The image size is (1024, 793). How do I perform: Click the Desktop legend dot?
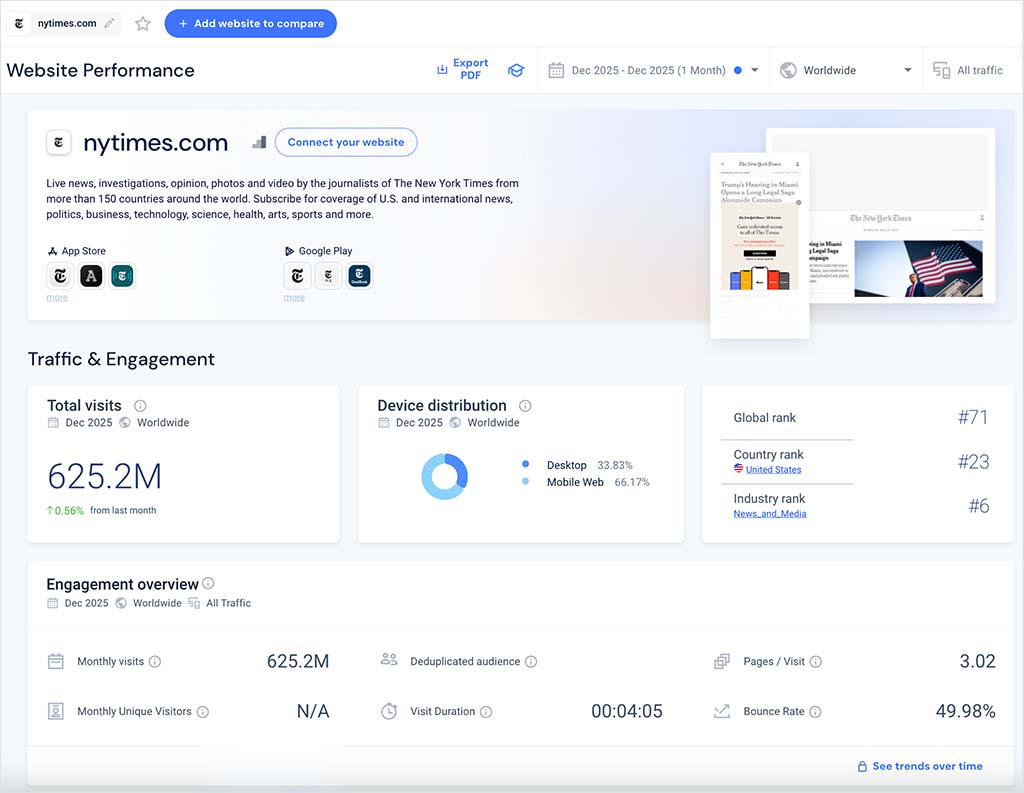tap(526, 464)
